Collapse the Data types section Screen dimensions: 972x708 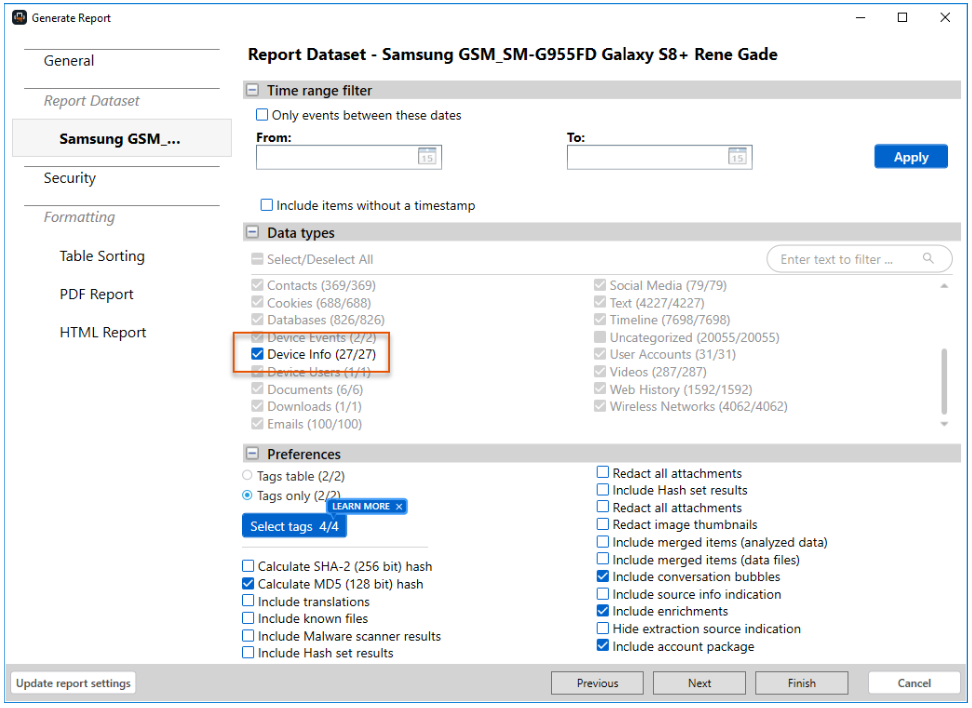click(252, 232)
